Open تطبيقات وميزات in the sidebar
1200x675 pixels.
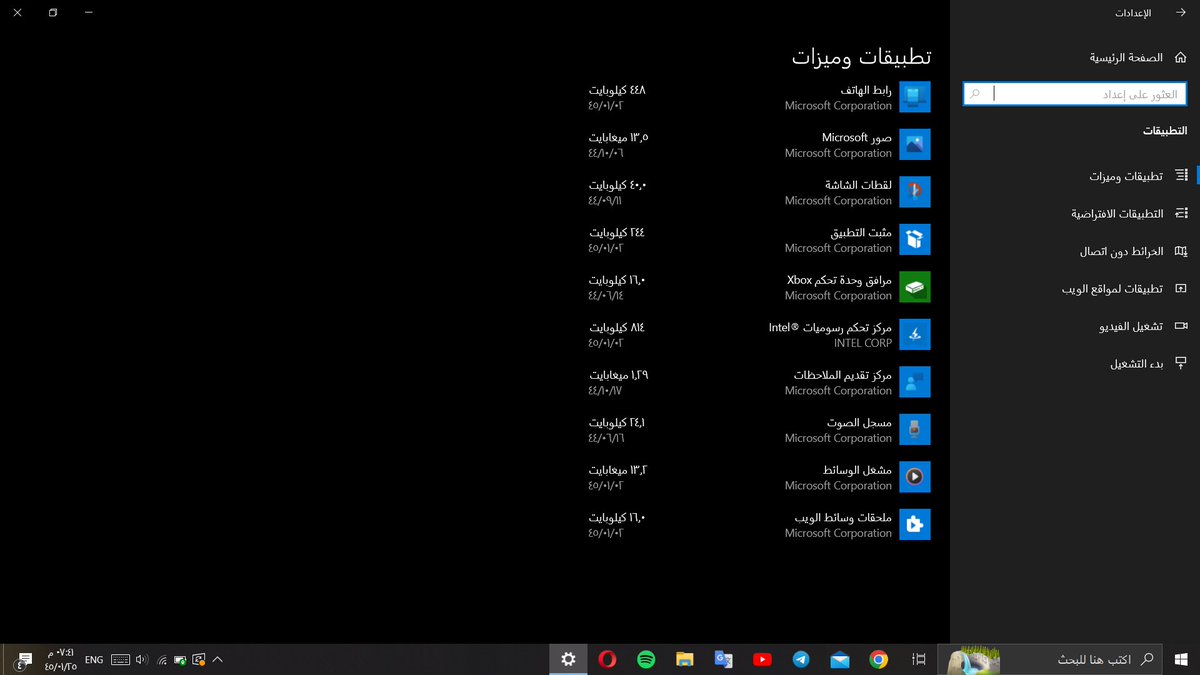[x=1076, y=176]
